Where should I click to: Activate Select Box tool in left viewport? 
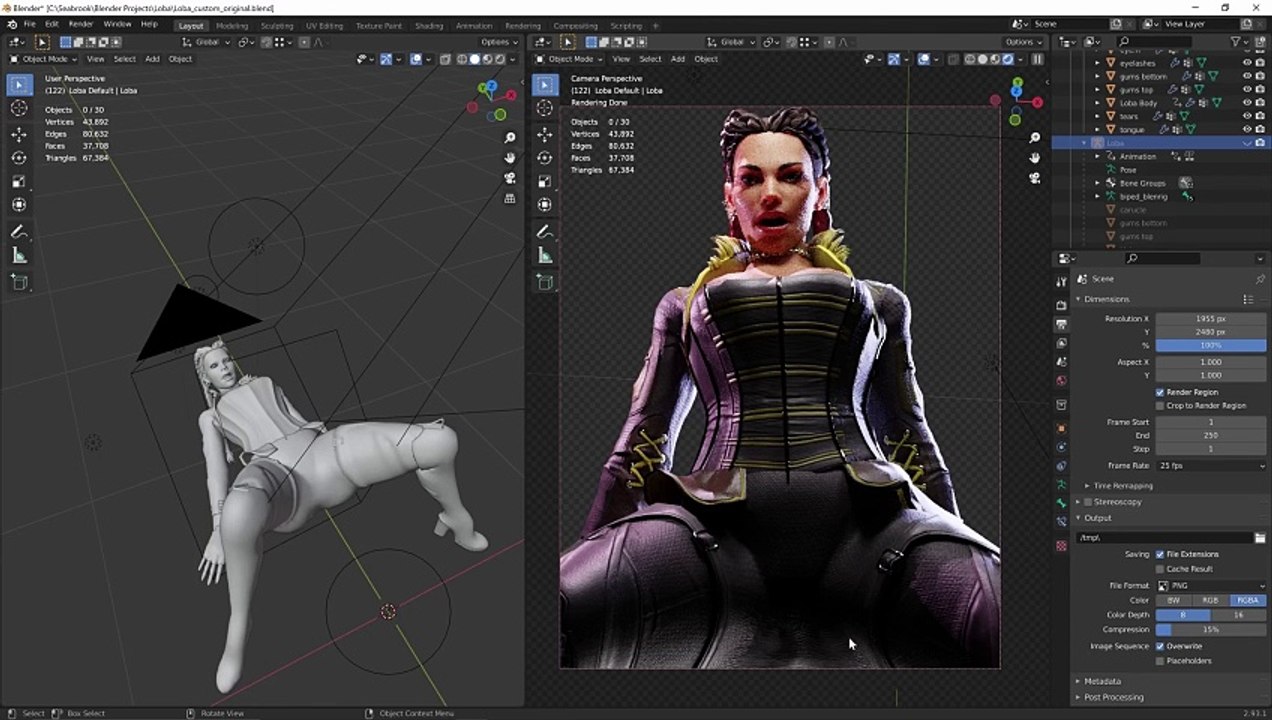pyautogui.click(x=19, y=85)
